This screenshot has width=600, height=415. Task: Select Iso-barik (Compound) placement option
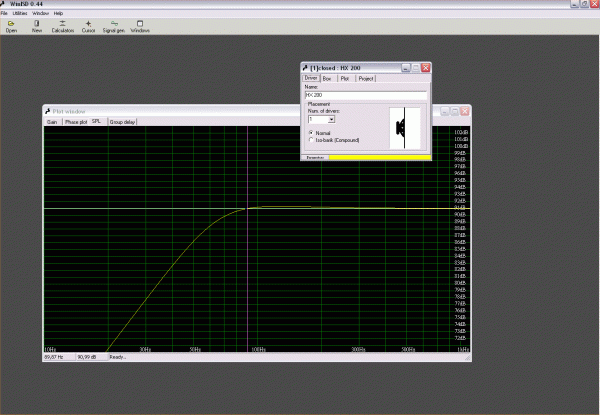[x=311, y=140]
